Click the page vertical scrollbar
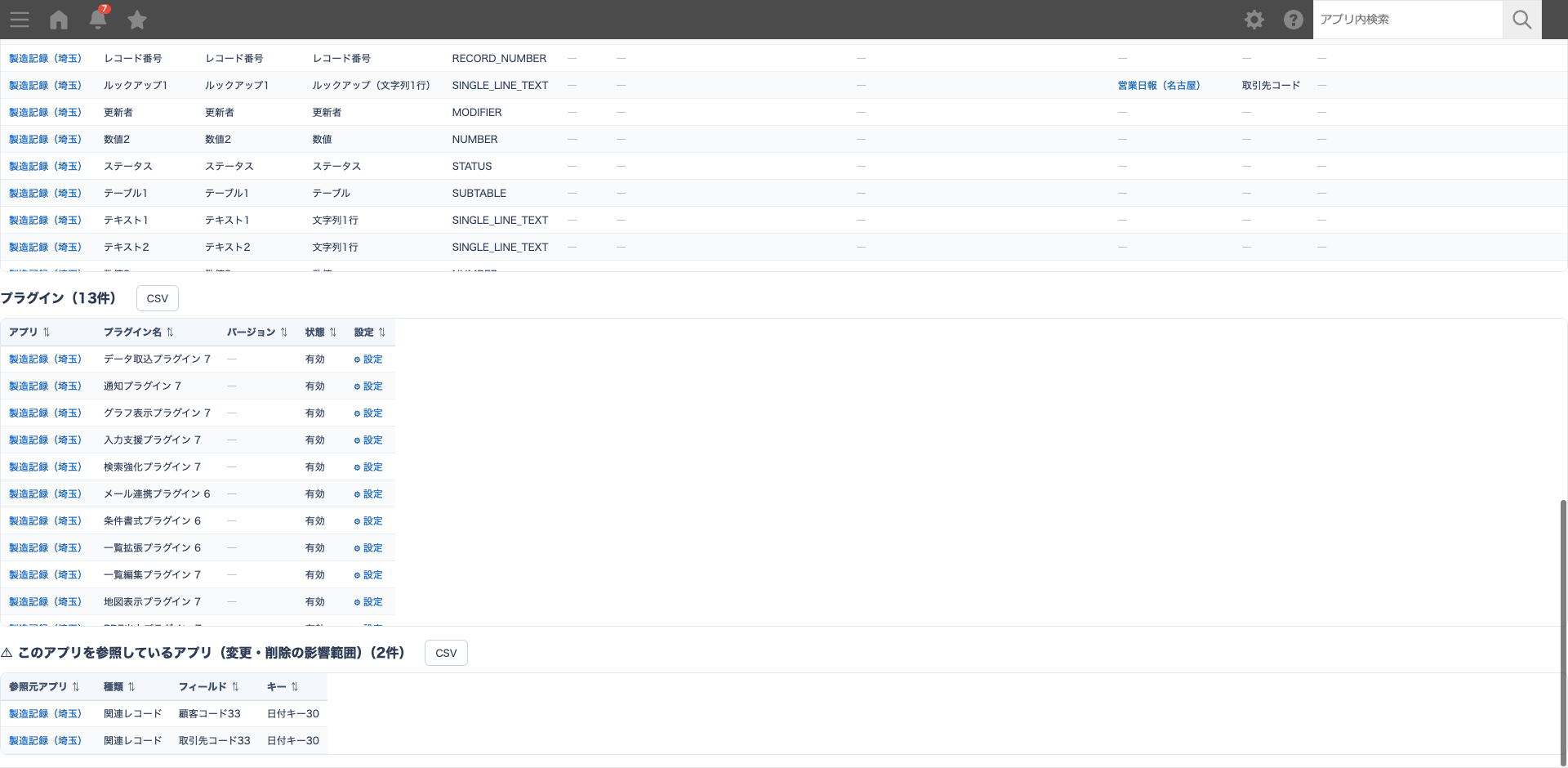 [1563, 629]
